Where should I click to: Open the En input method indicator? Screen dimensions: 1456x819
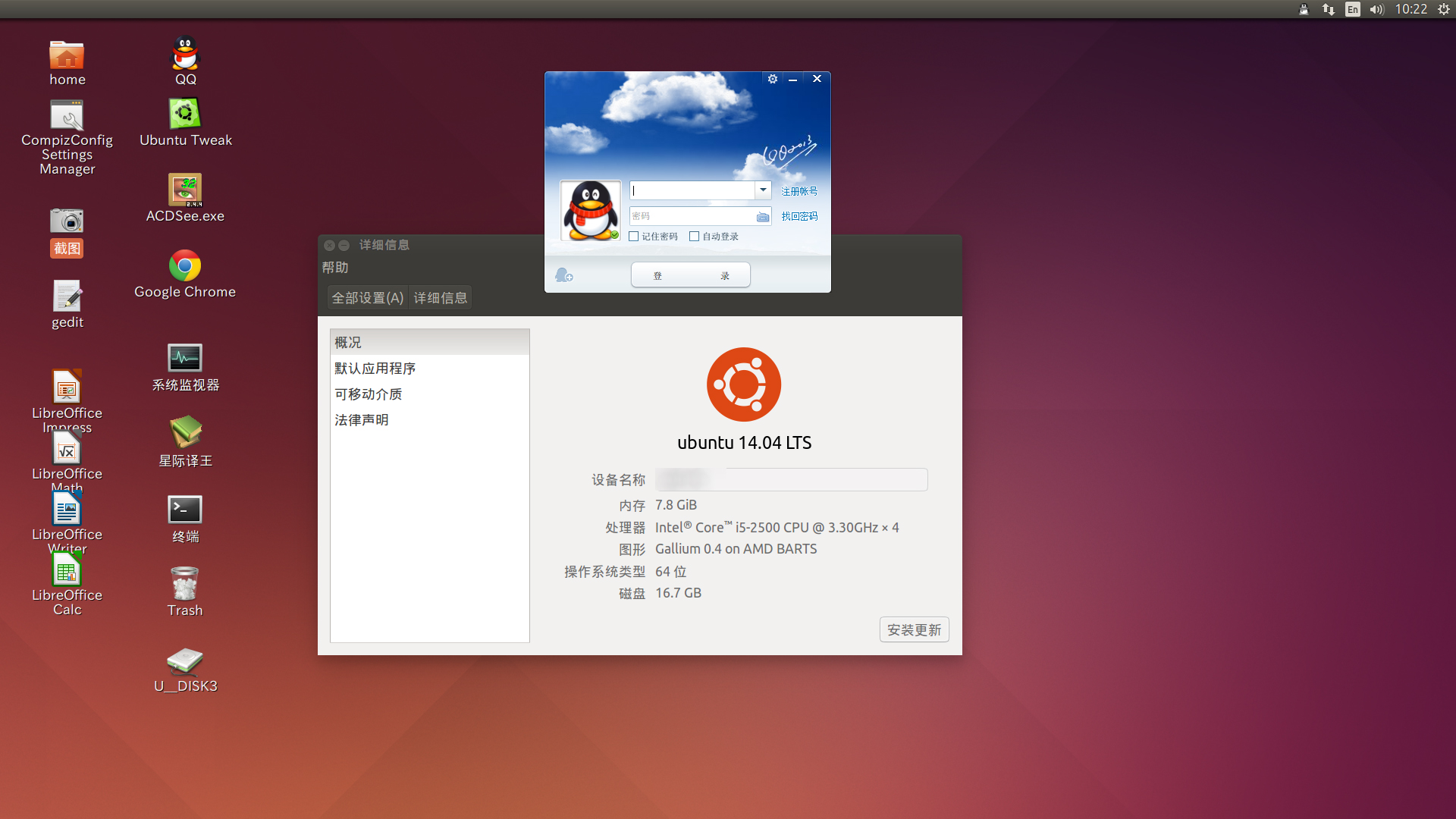[x=1353, y=9]
